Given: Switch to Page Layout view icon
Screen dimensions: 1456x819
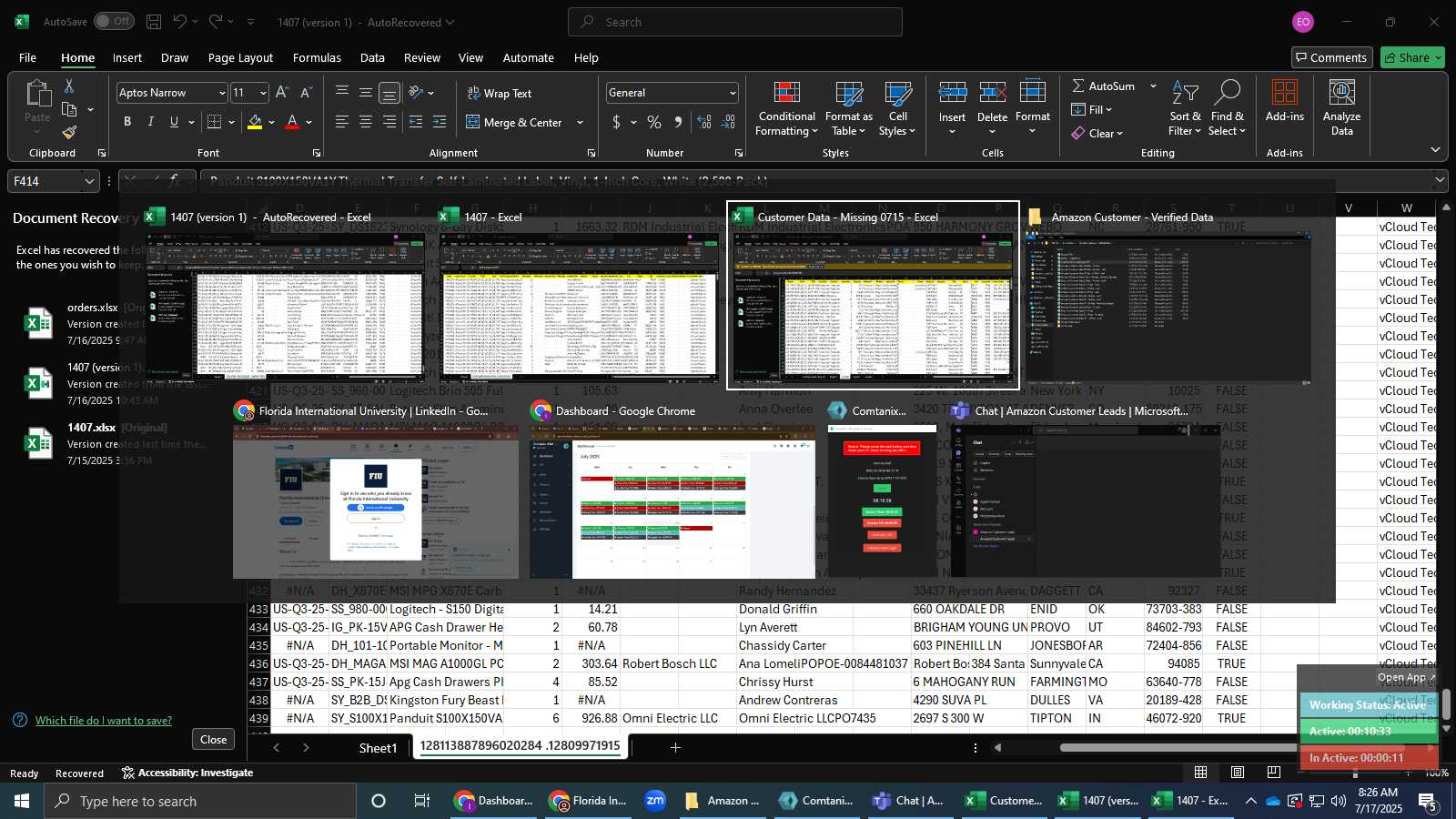Looking at the screenshot, I should pyautogui.click(x=1238, y=773).
